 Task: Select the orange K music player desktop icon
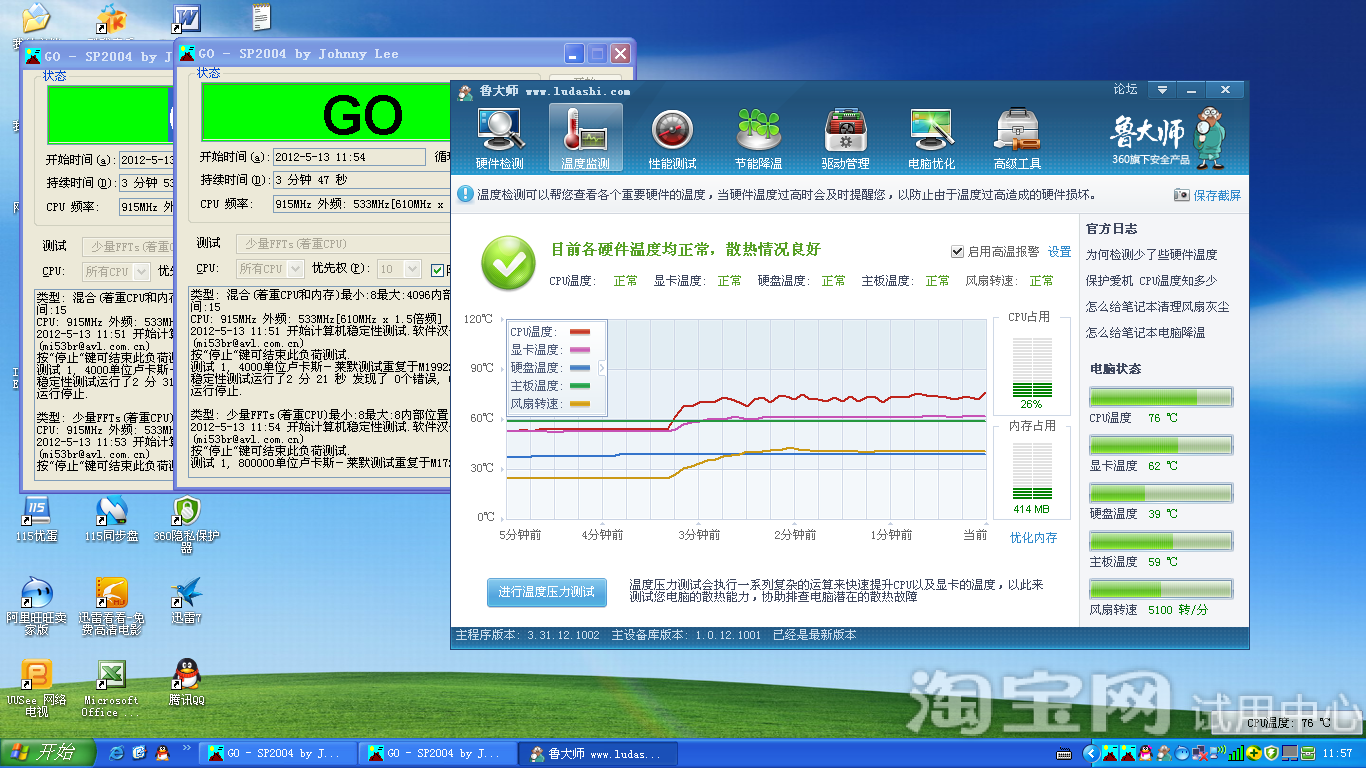tap(111, 17)
